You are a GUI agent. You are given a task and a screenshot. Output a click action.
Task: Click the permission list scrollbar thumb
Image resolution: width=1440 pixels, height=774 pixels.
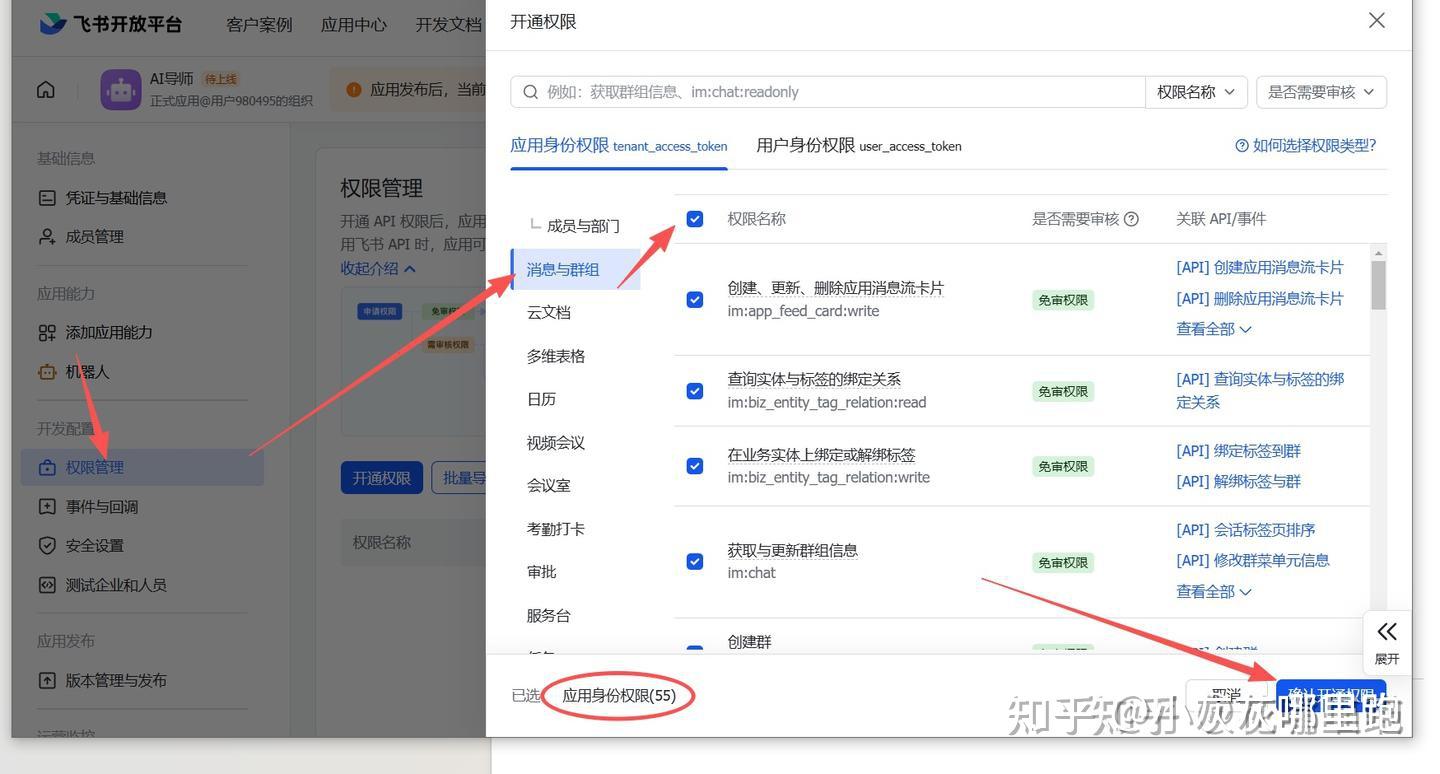pyautogui.click(x=1379, y=285)
